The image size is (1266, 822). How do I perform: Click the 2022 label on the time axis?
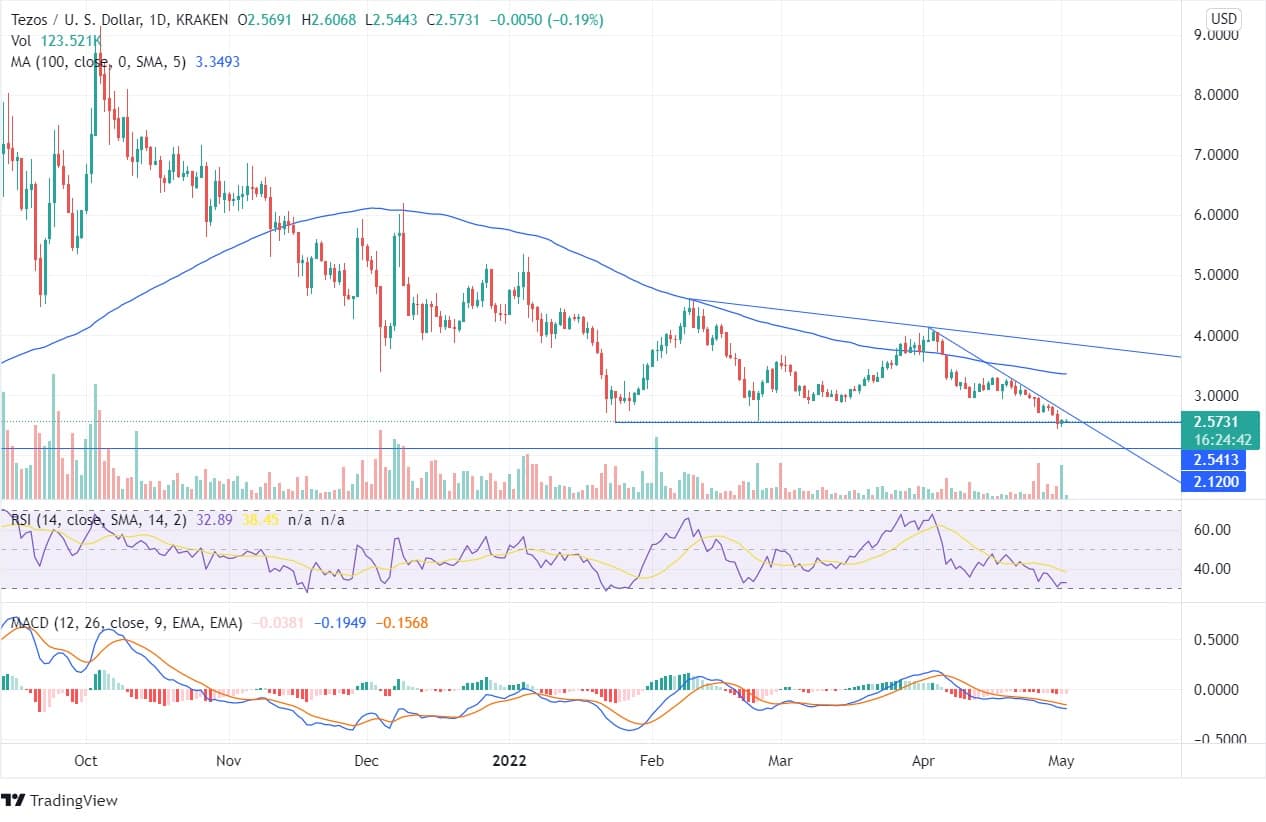(x=510, y=761)
